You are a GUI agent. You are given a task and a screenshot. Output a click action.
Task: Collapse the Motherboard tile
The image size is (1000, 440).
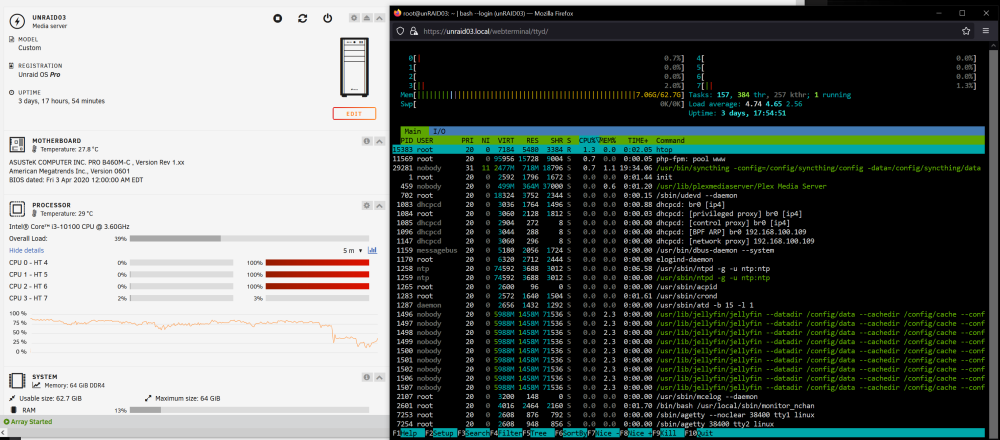point(379,141)
